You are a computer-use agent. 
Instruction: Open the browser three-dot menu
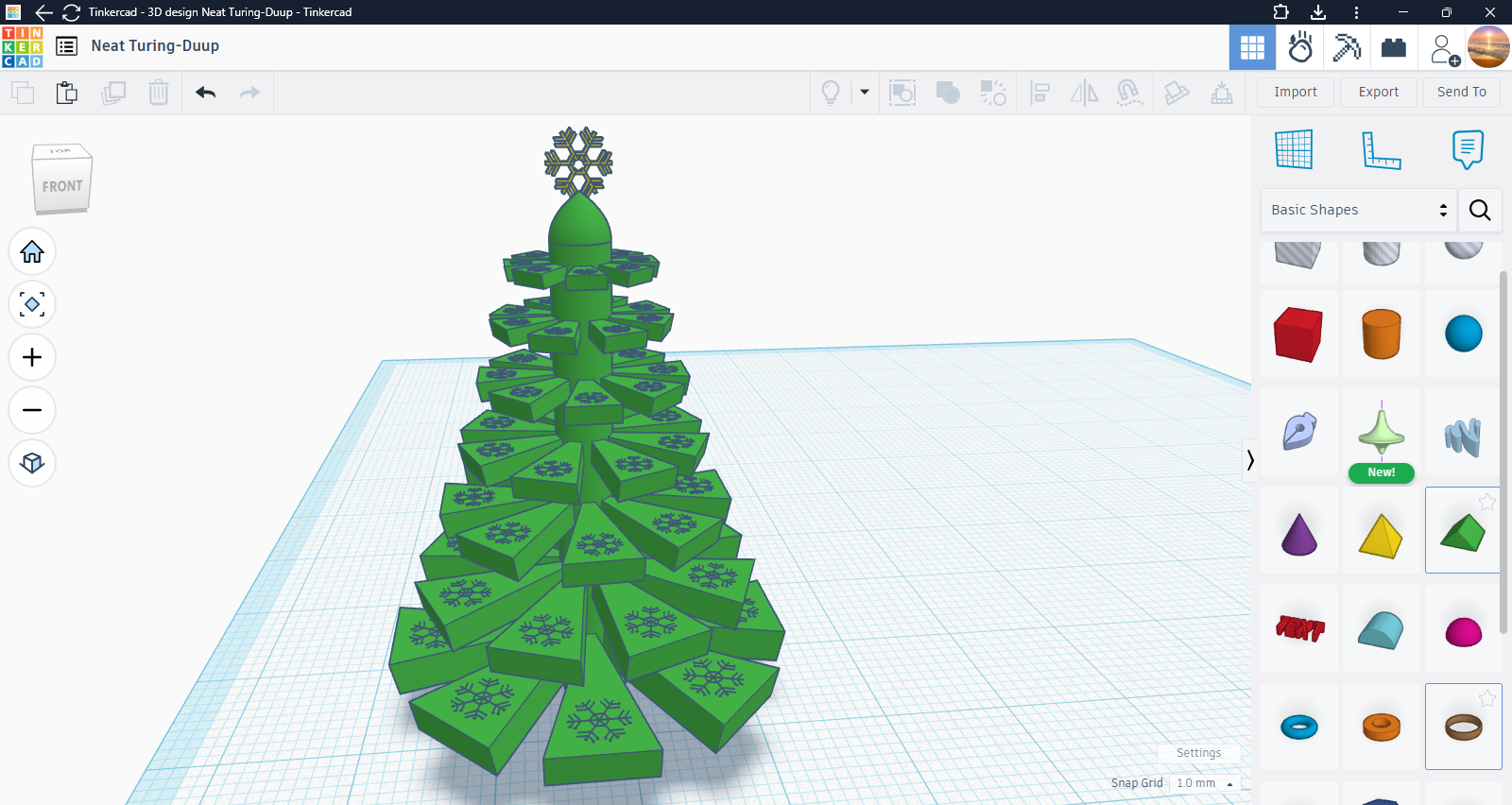pos(1356,12)
